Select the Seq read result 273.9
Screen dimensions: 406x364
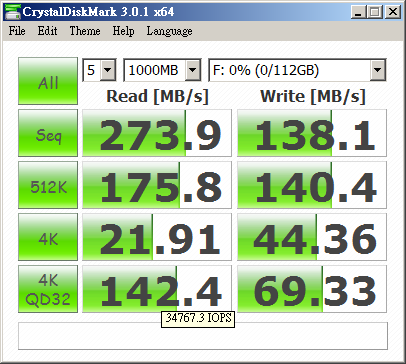tap(157, 133)
